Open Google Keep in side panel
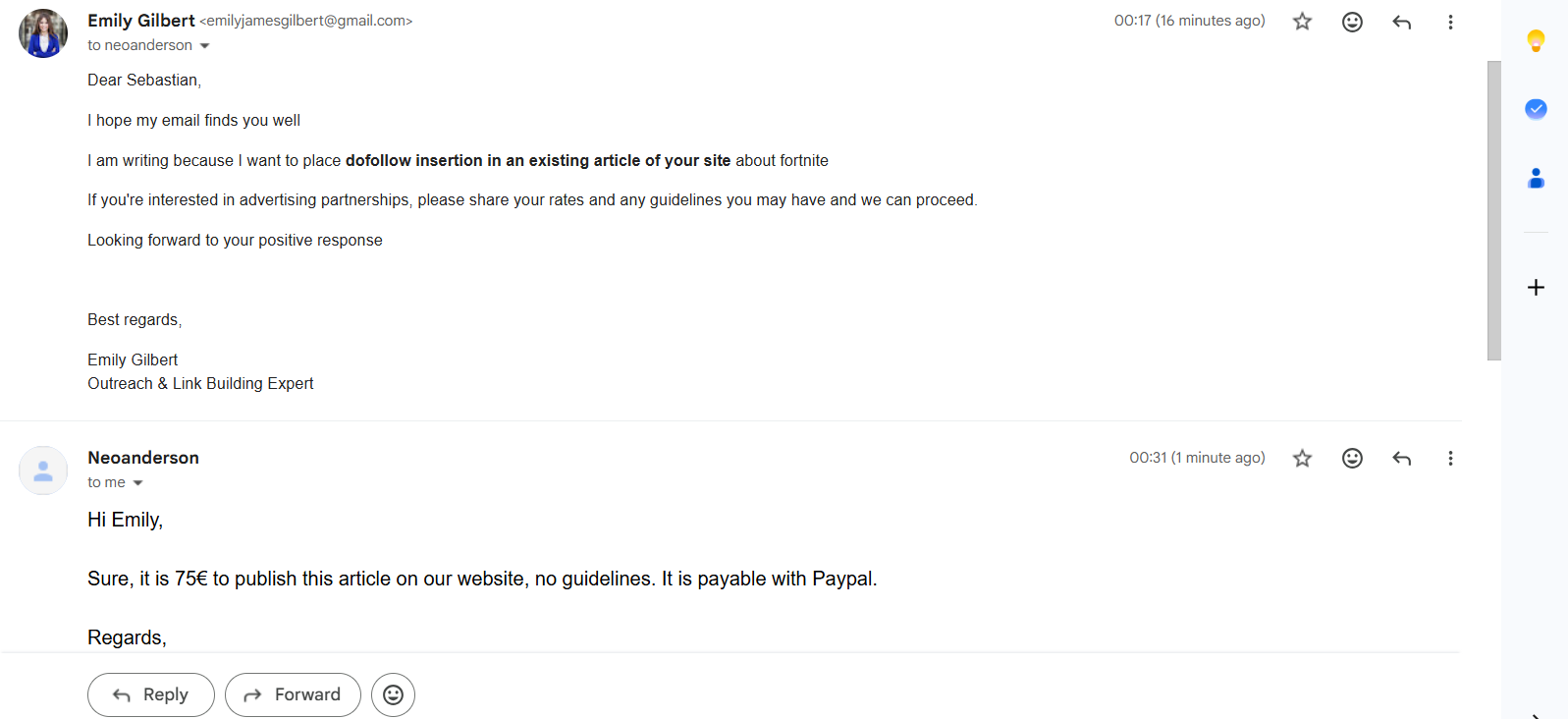The height and width of the screenshot is (719, 1568). (x=1536, y=40)
